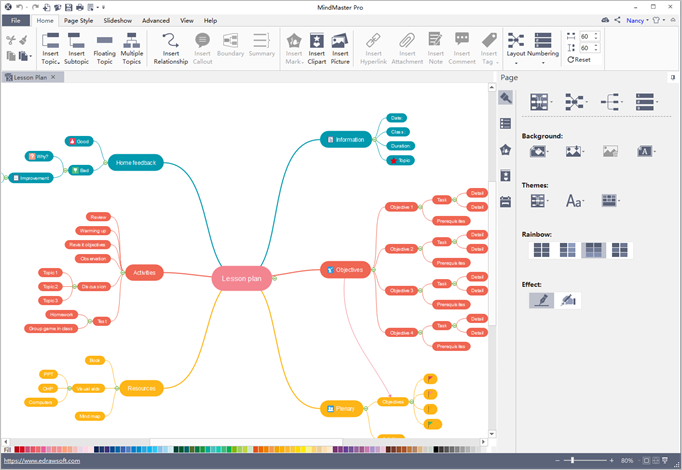Insert a Floating Topic
Viewport: 682px width, 470px height.
tap(104, 47)
